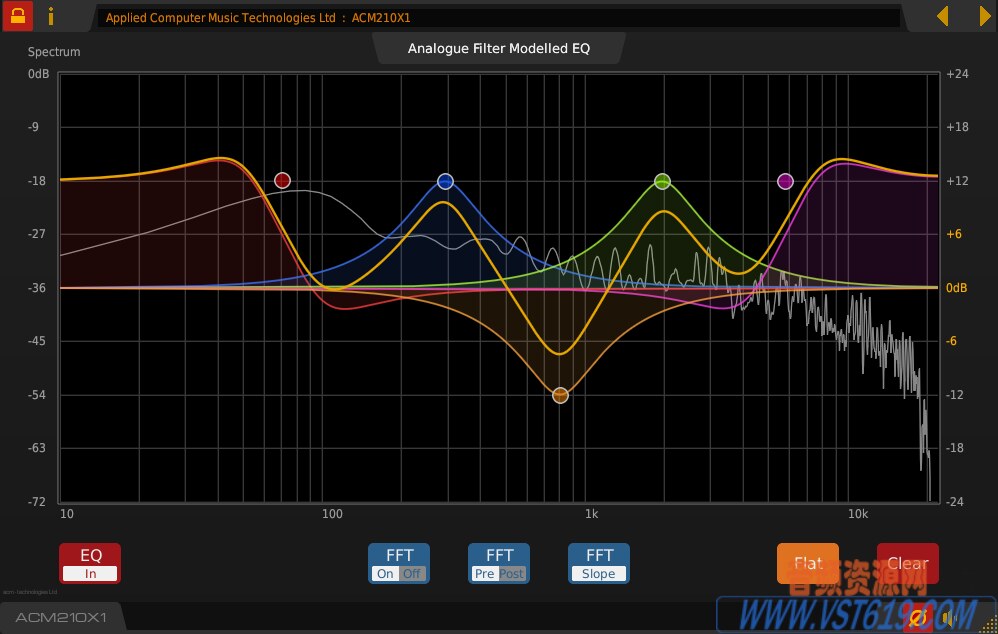
Task: Toggle the bypass Ø icon at bottom right
Action: point(917,617)
